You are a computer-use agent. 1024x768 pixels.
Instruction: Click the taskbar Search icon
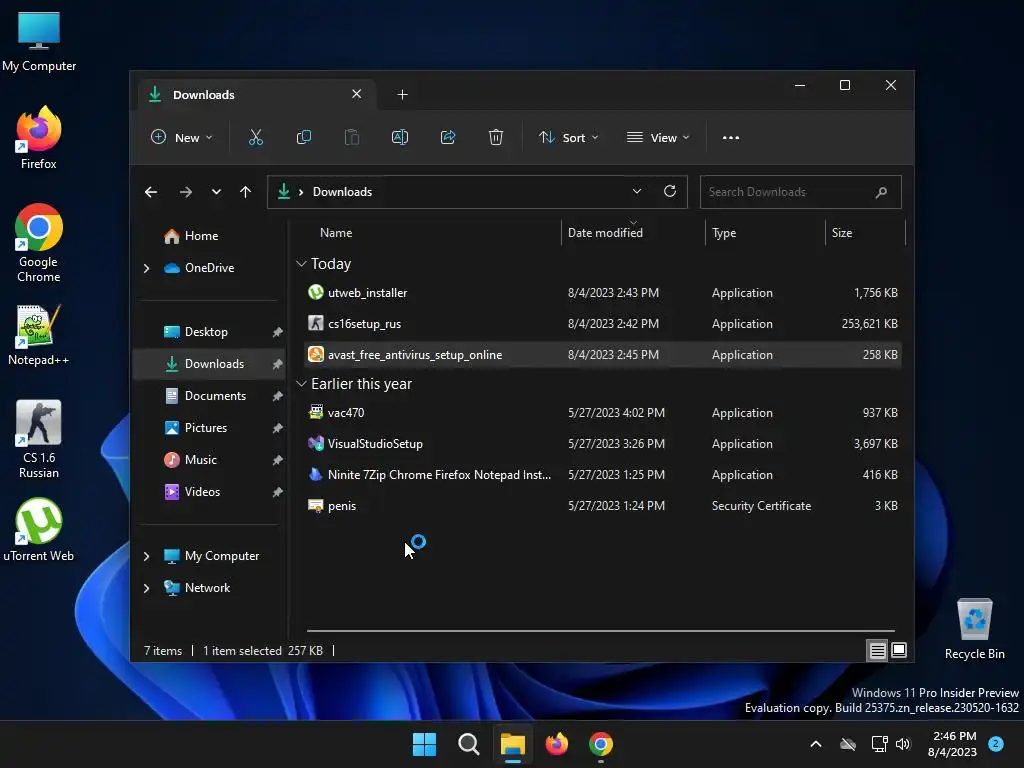click(x=468, y=744)
